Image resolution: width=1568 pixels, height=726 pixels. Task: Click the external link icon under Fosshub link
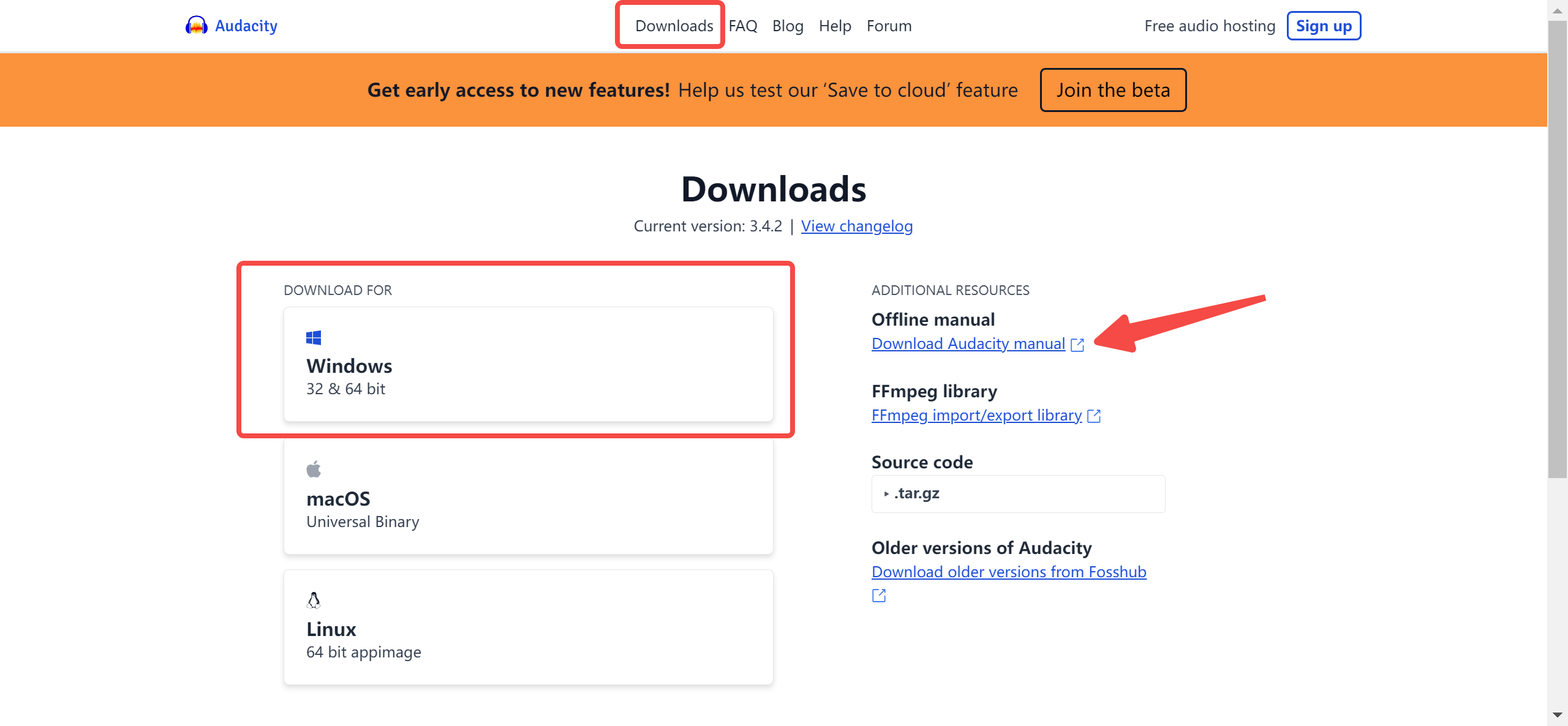tap(879, 594)
